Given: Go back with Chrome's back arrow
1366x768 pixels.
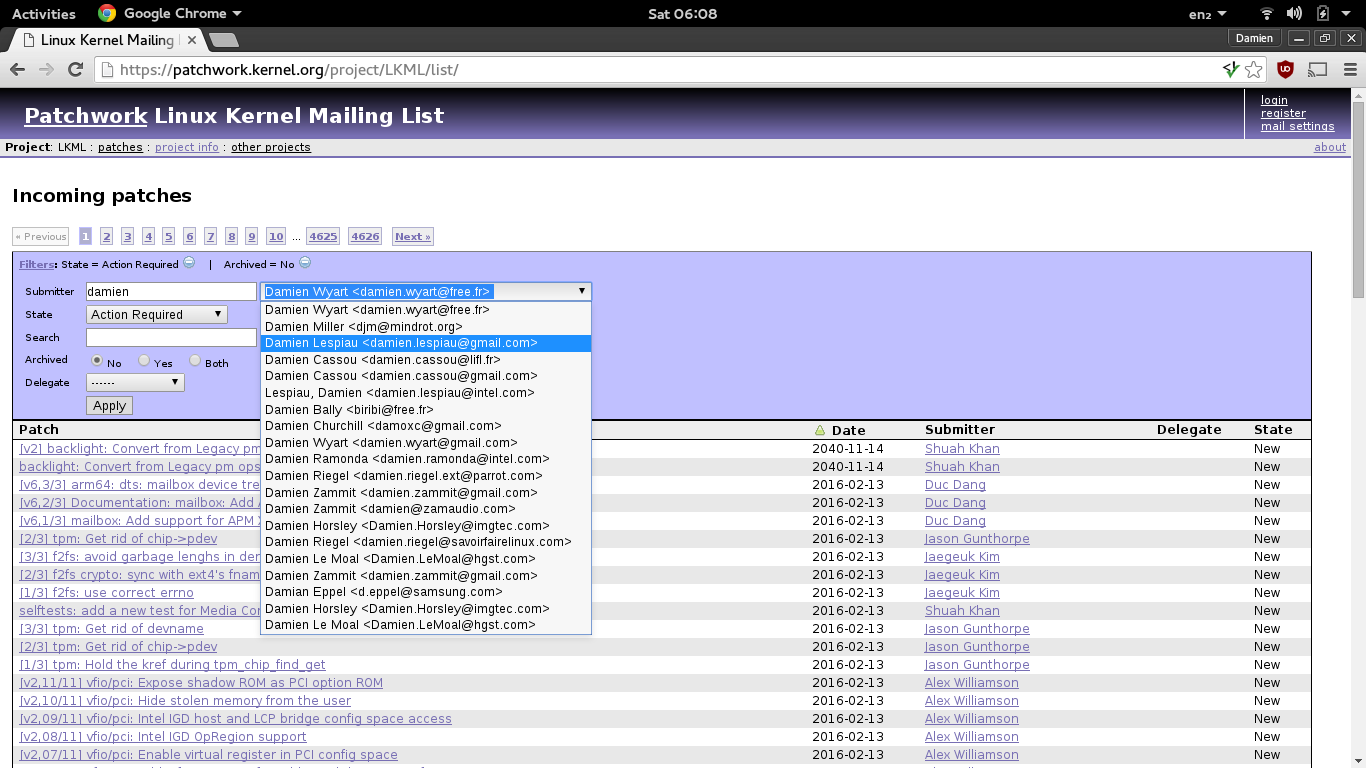Looking at the screenshot, I should (17, 70).
